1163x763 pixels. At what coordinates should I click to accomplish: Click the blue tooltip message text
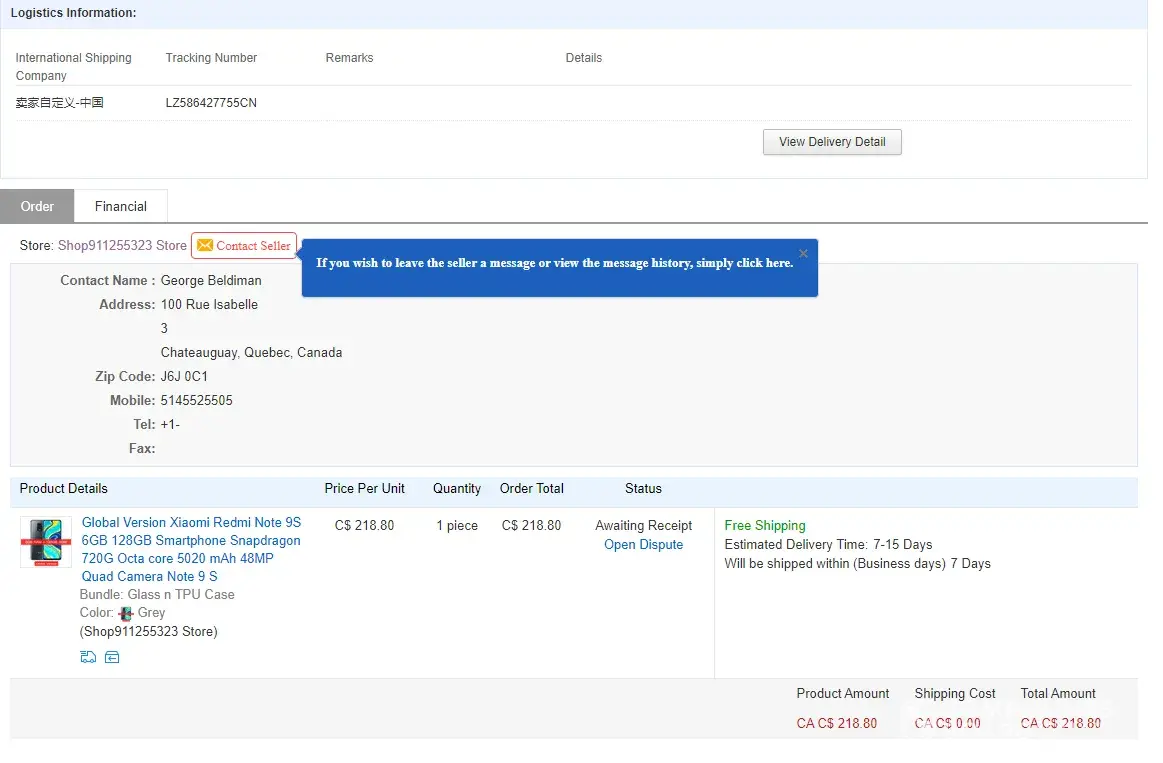pyautogui.click(x=554, y=263)
